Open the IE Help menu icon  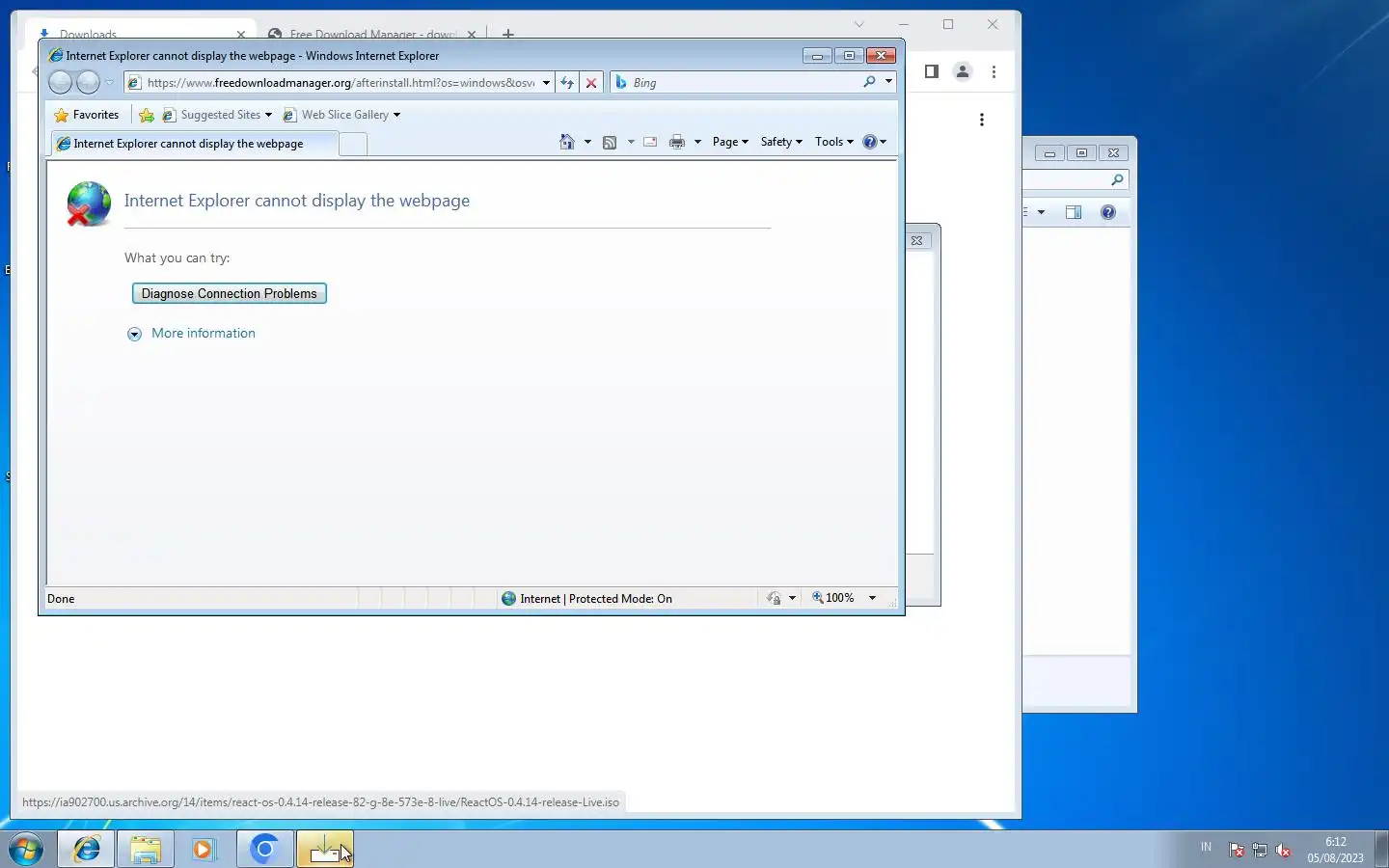874,142
